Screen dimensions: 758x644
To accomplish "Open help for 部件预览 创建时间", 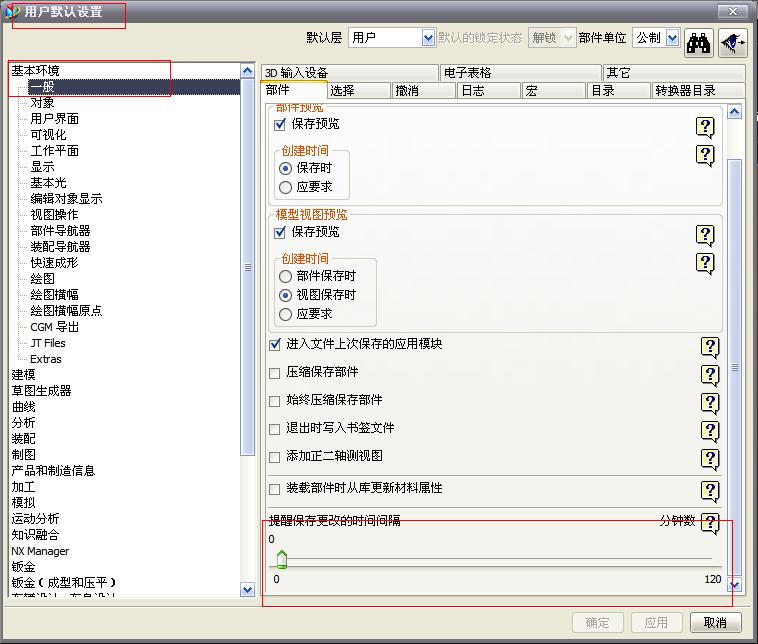I will (x=705, y=156).
